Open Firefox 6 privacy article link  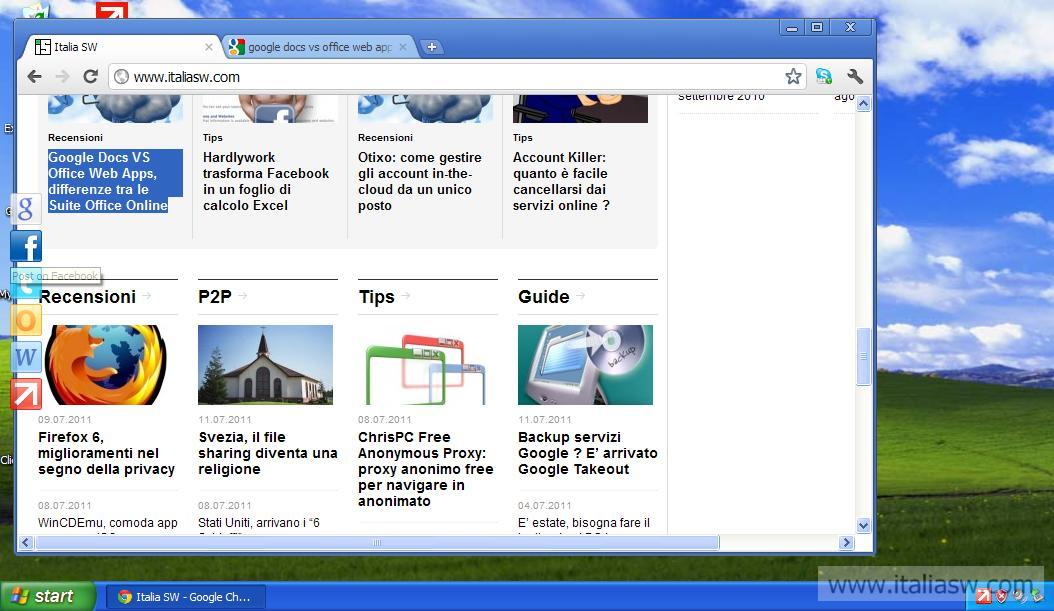106,453
